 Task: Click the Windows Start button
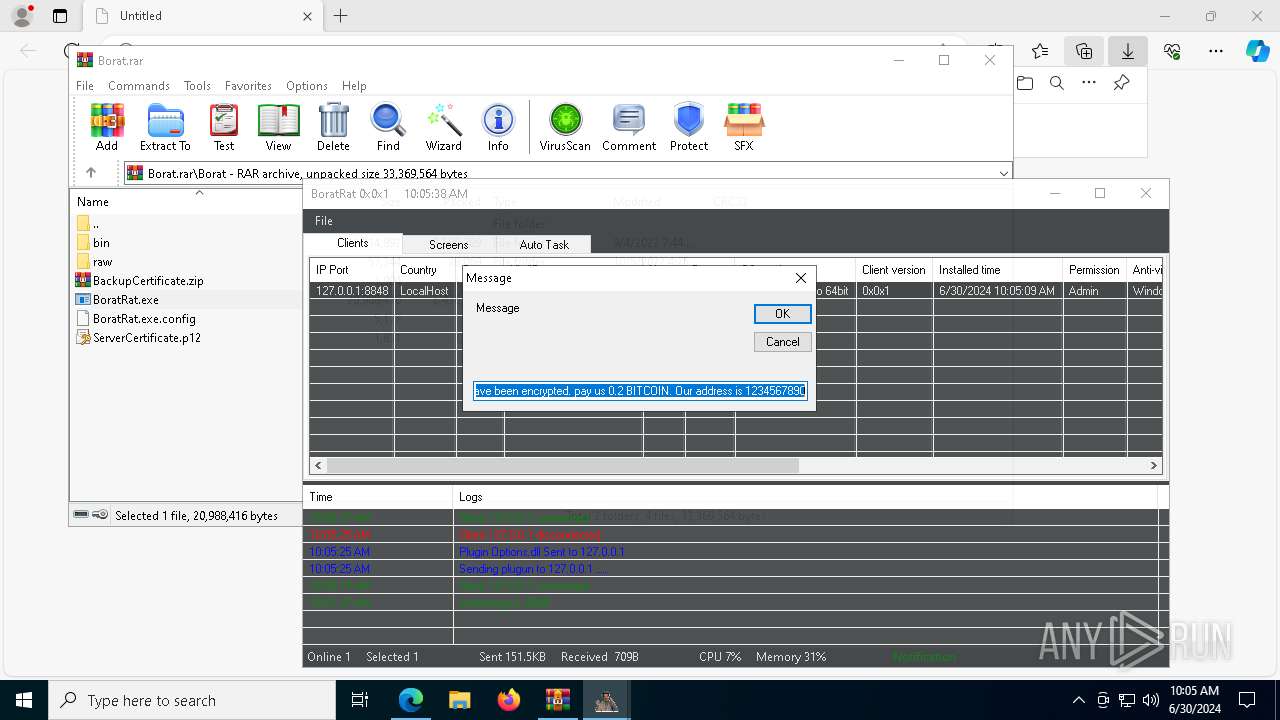tap(24, 700)
